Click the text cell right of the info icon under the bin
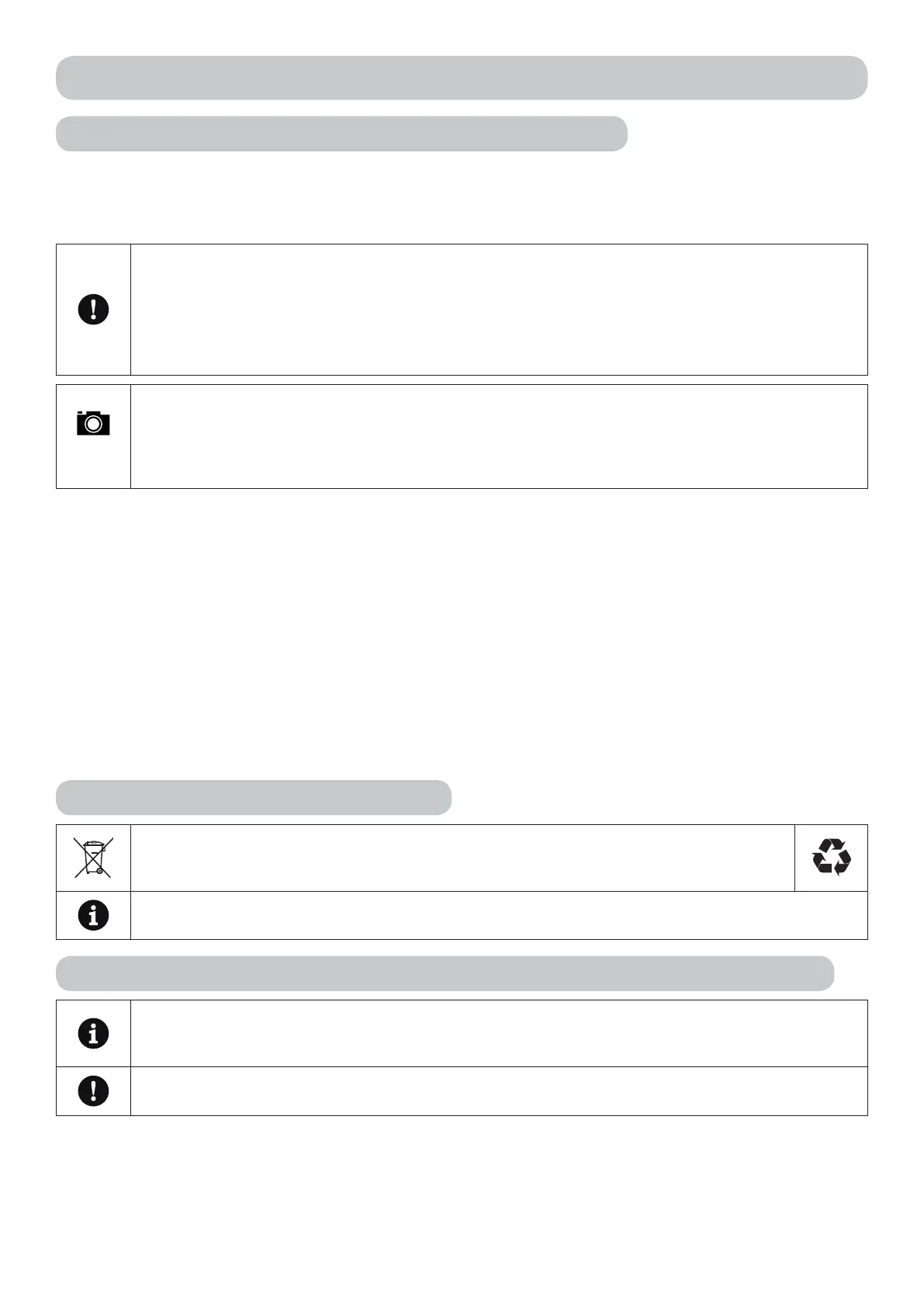 [x=498, y=915]
